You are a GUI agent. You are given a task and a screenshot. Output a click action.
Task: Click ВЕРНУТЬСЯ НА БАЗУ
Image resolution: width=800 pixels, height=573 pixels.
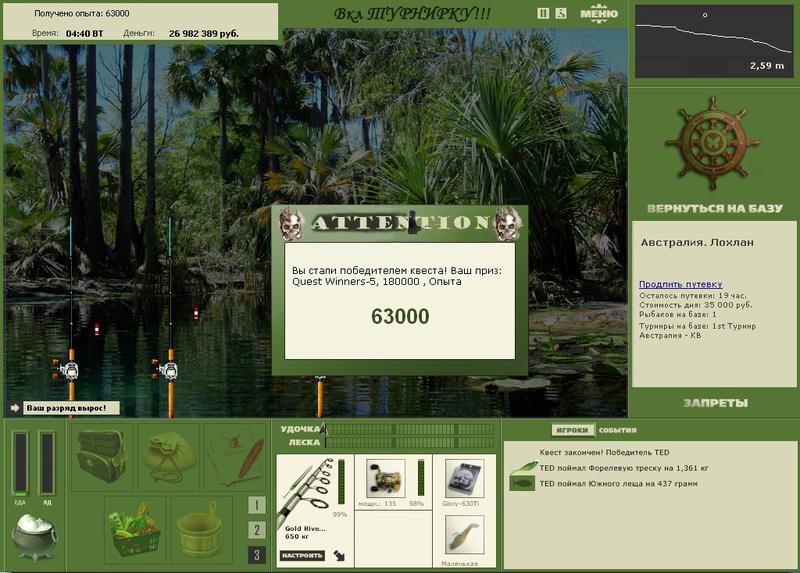click(715, 208)
